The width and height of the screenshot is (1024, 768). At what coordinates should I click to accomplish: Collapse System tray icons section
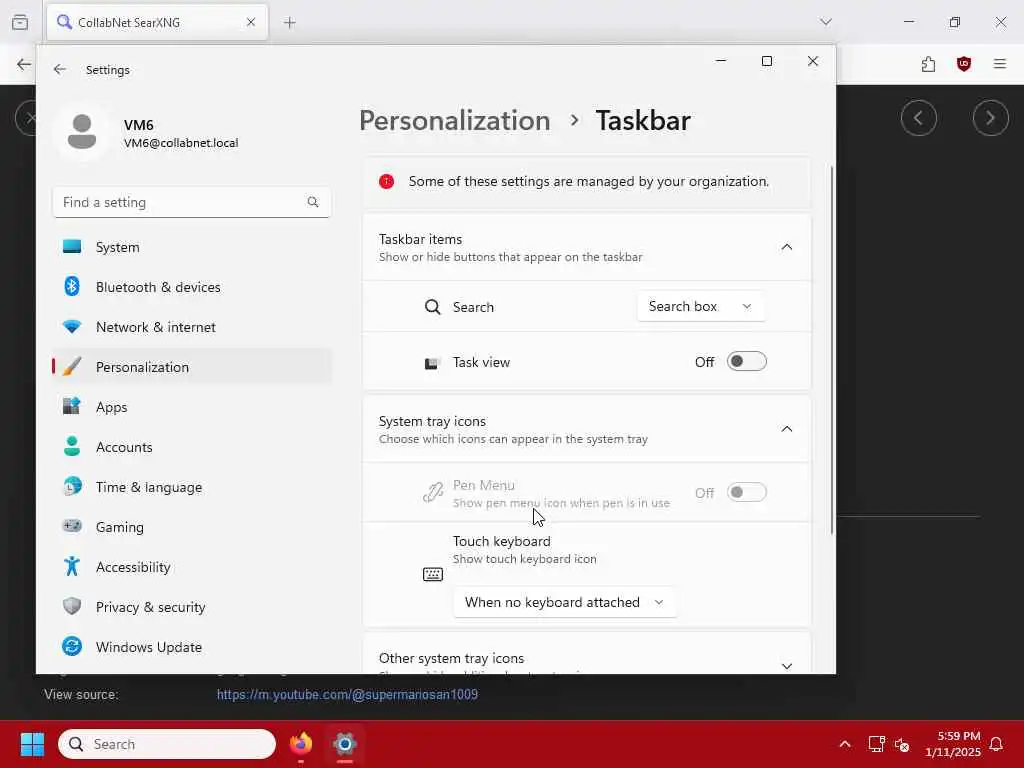787,429
